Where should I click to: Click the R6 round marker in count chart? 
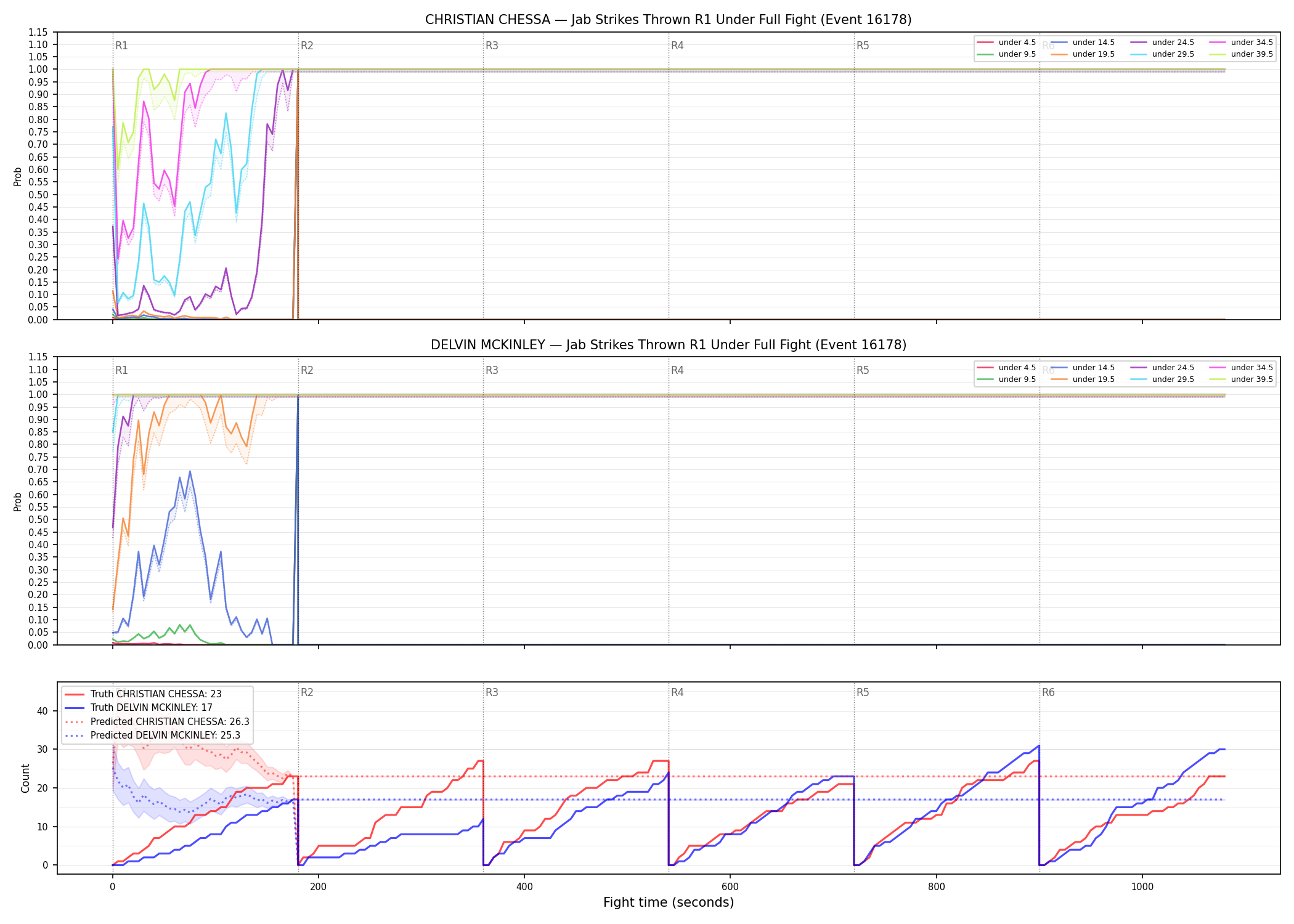(x=1048, y=692)
